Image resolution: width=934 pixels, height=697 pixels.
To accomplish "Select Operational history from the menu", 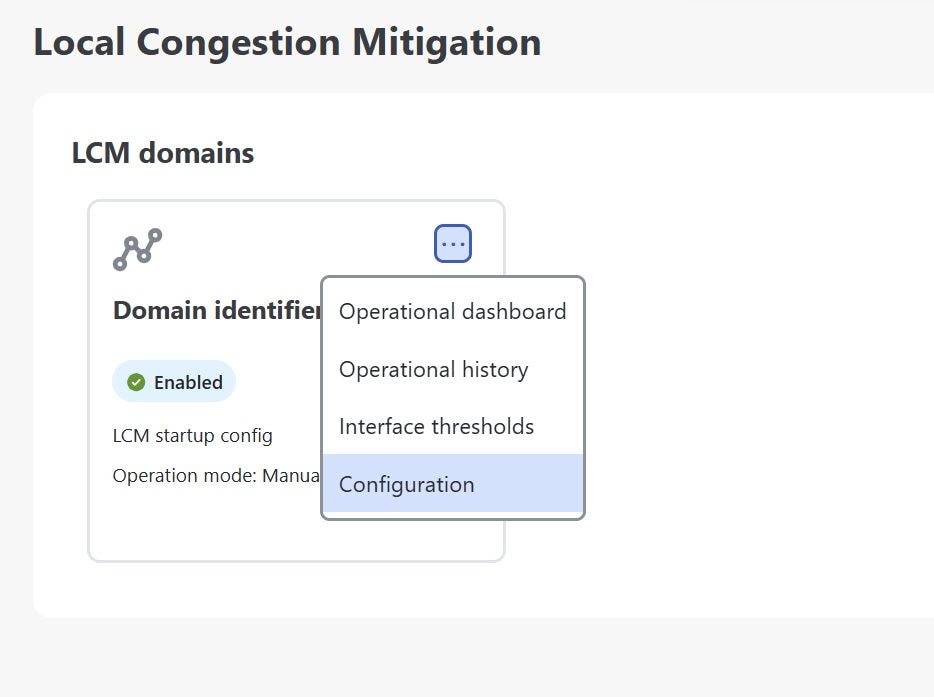I will tap(433, 370).
